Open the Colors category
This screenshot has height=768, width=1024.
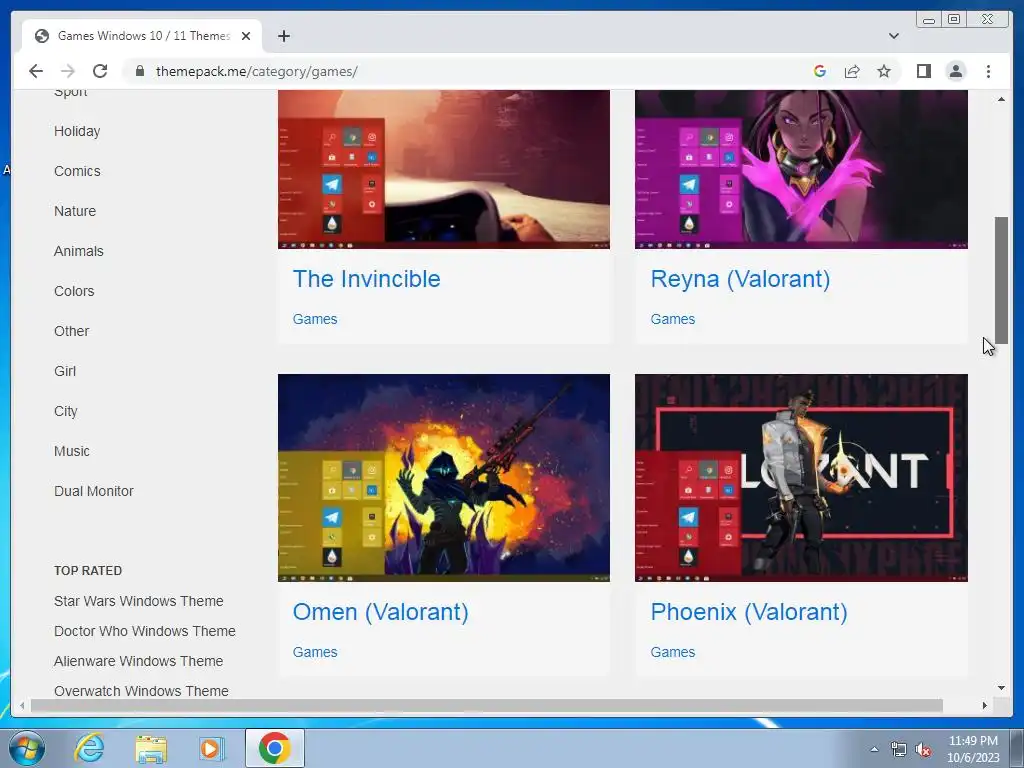pyautogui.click(x=74, y=291)
